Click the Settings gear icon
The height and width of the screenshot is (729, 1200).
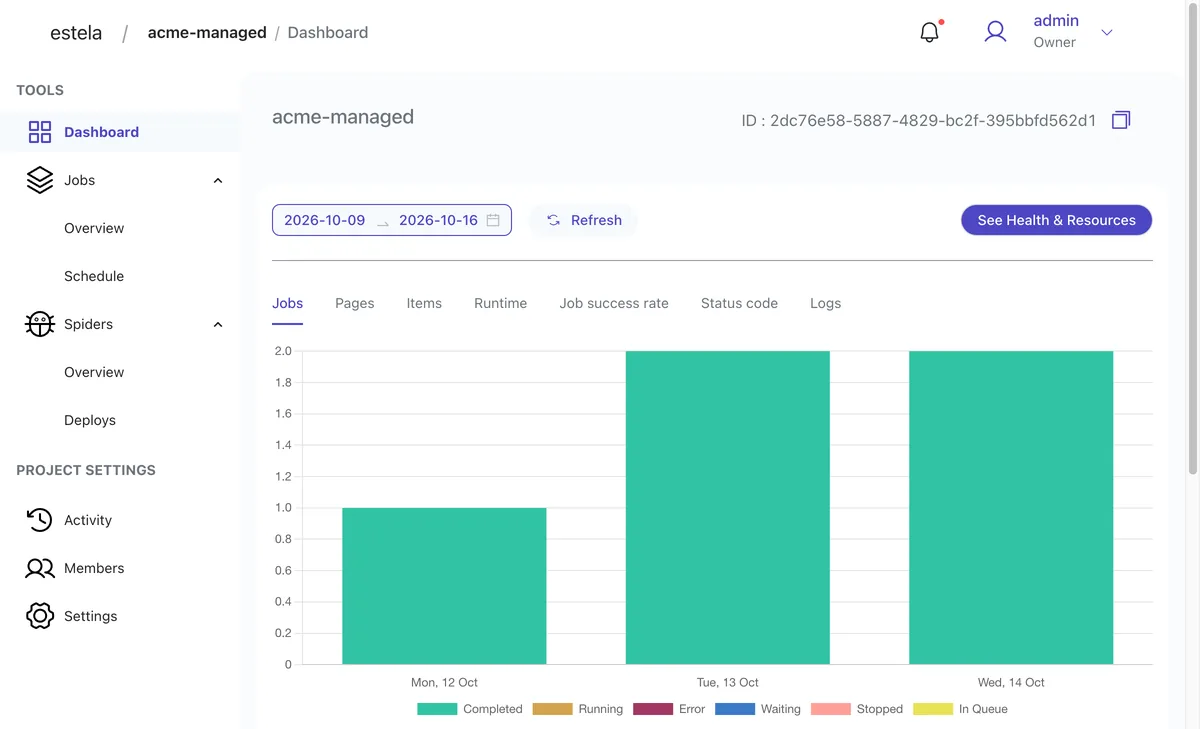40,616
